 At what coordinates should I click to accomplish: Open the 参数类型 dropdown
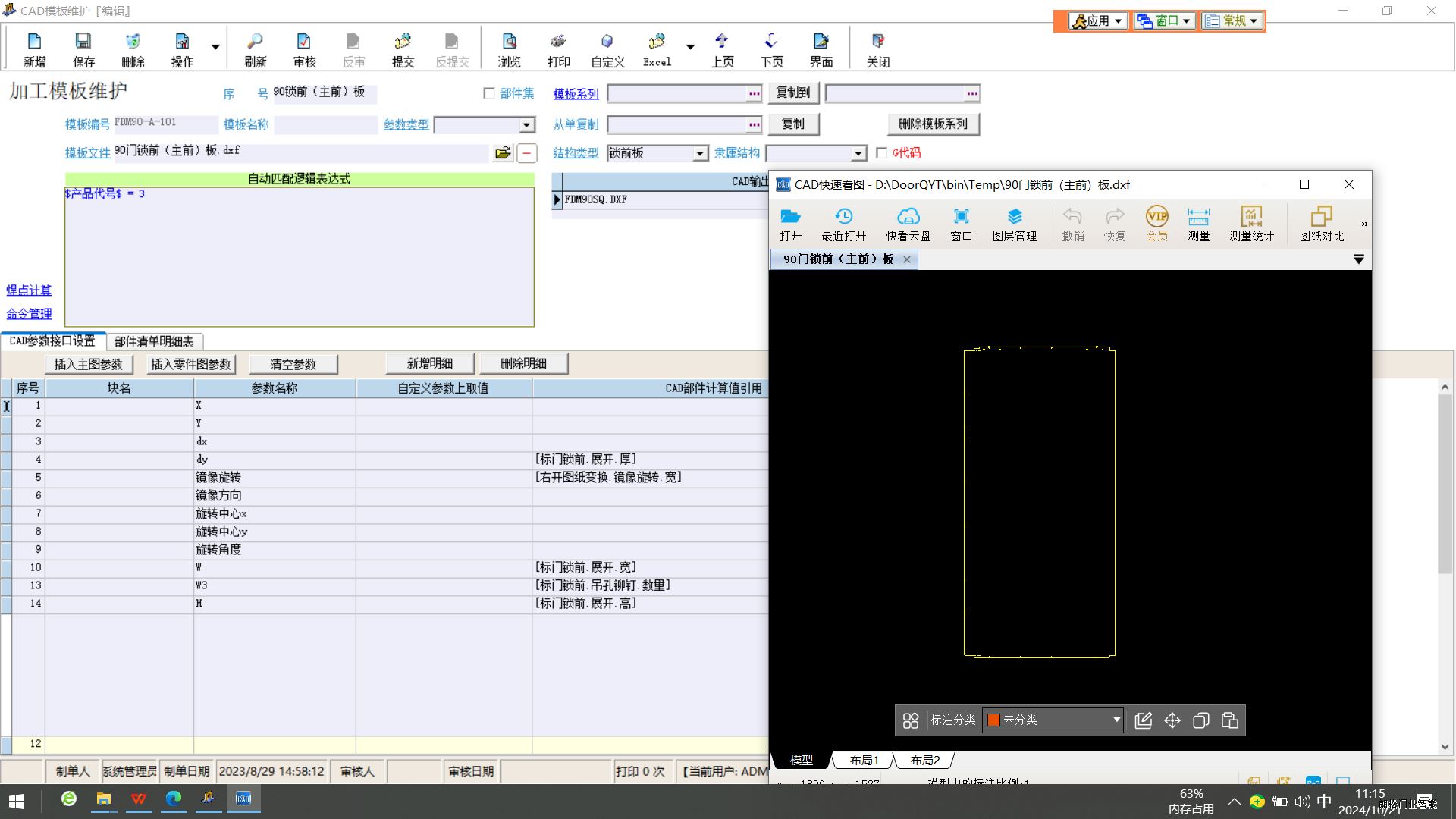point(526,125)
